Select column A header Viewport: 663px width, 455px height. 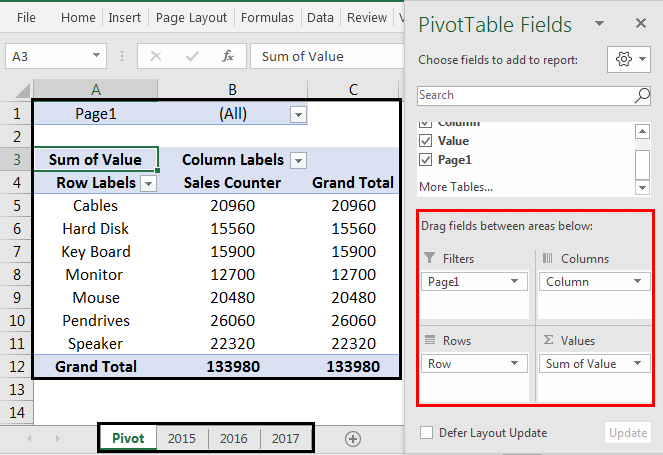coord(96,90)
